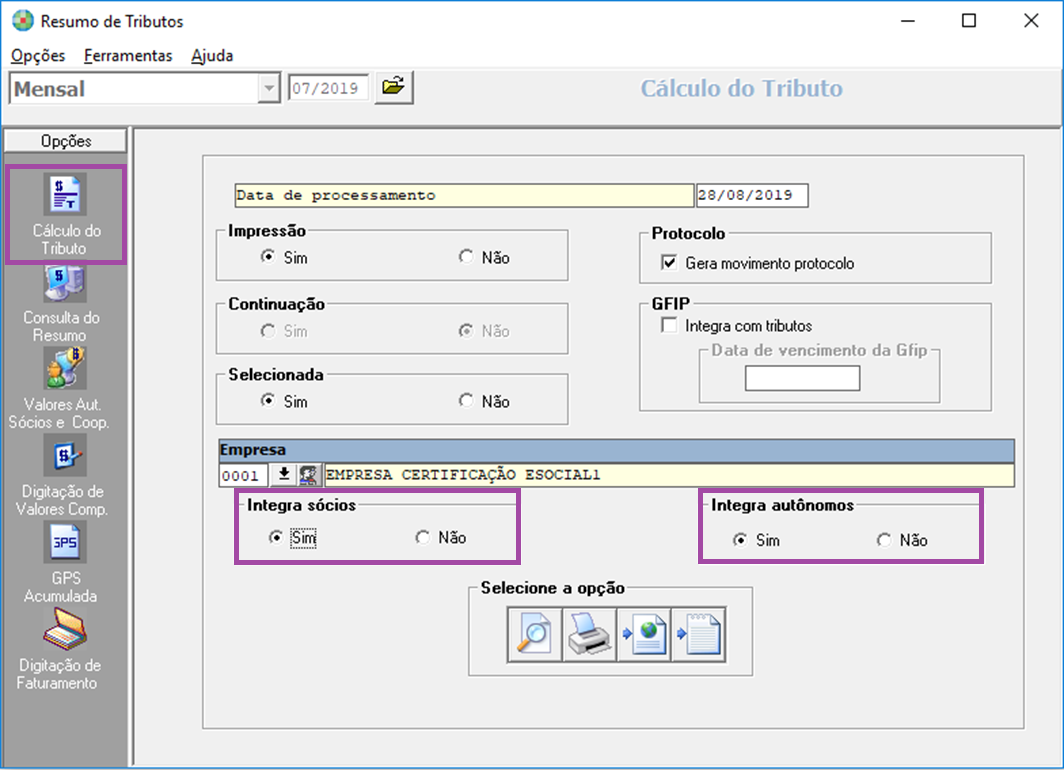Viewport: 1064px width, 770px height.
Task: Select Sim for Integra autônomos
Action: pos(740,540)
